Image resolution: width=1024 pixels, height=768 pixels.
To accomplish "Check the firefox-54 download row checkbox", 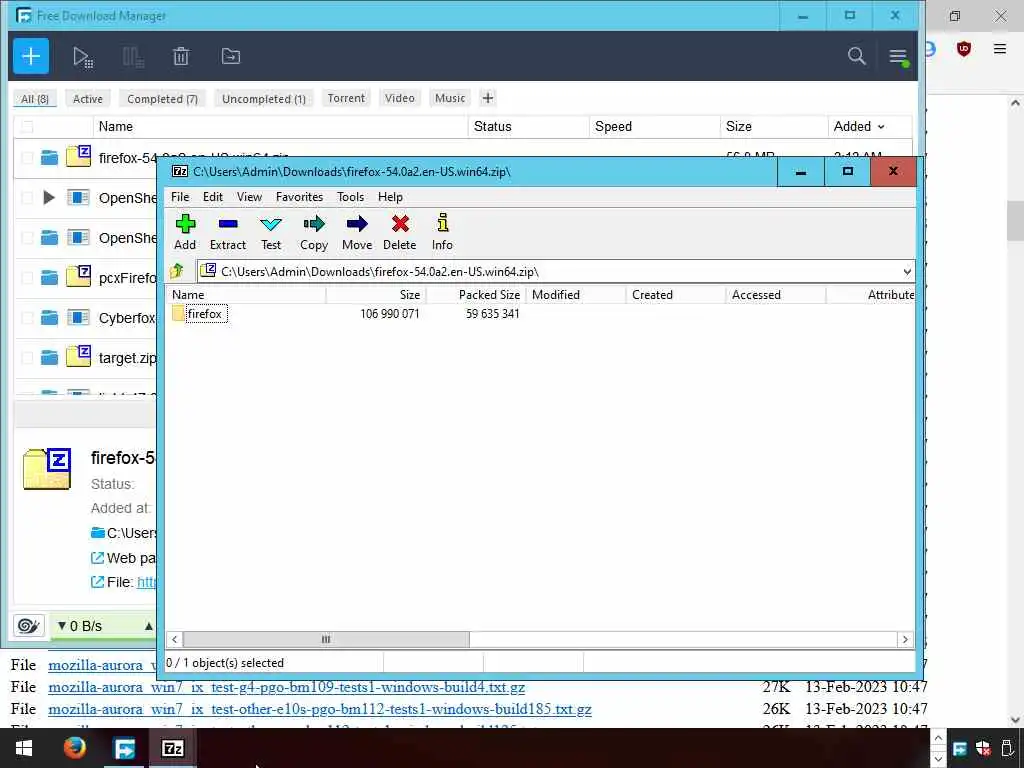I will coord(27,157).
